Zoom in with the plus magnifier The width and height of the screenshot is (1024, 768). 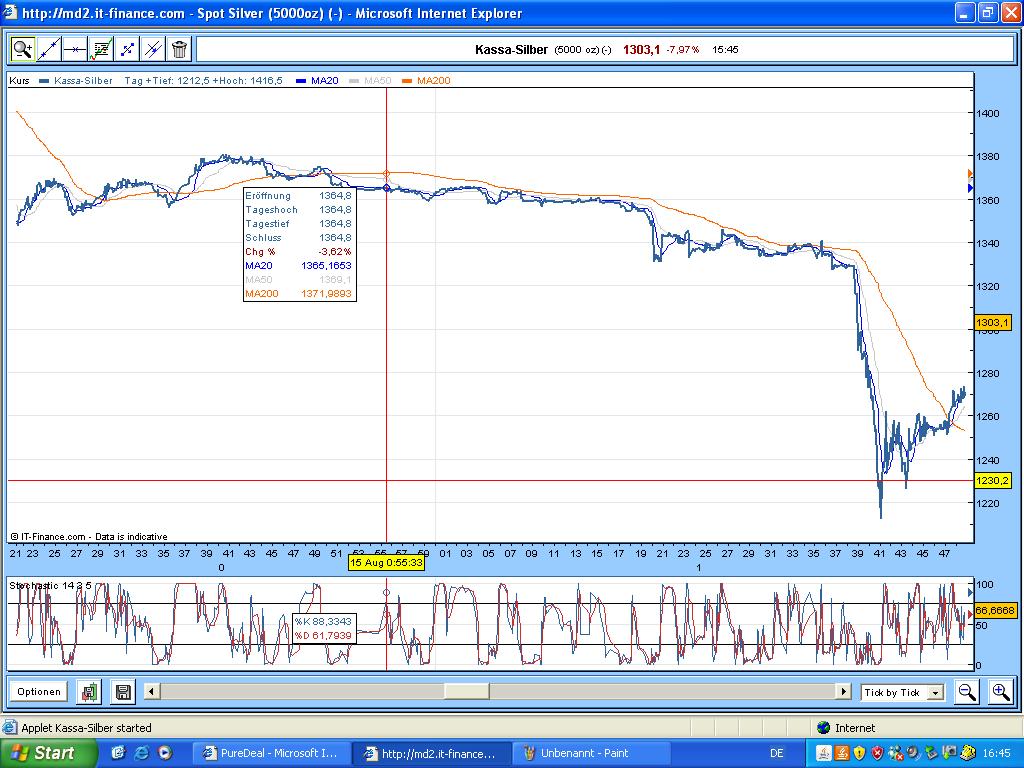click(x=1000, y=691)
